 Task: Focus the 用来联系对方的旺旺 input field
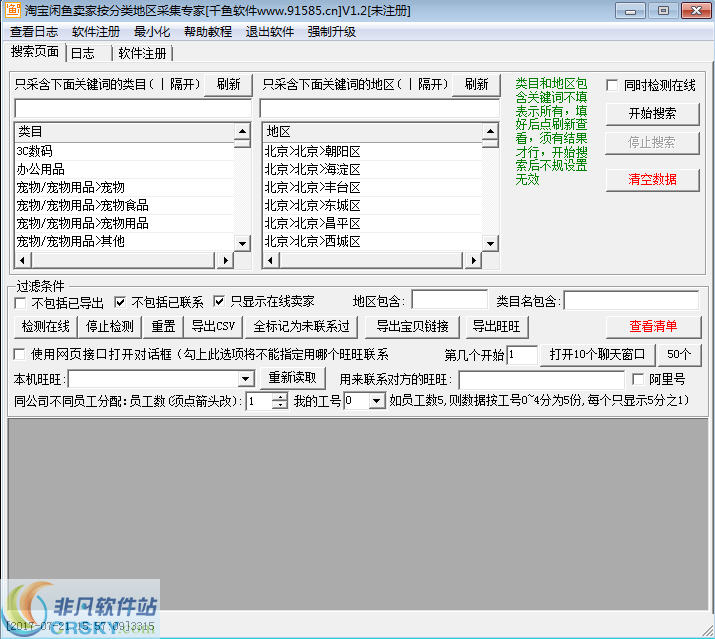[x=541, y=379]
